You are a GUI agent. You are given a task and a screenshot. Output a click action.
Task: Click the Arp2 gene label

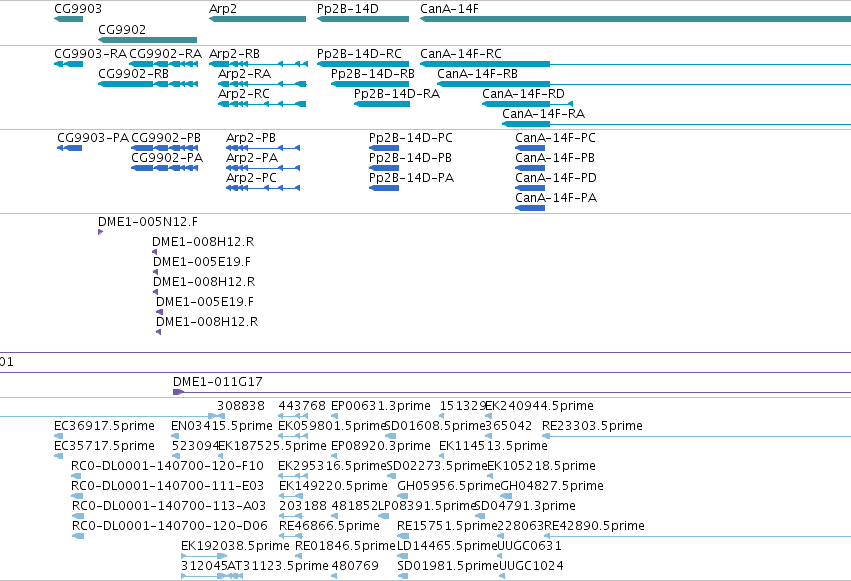pos(223,9)
